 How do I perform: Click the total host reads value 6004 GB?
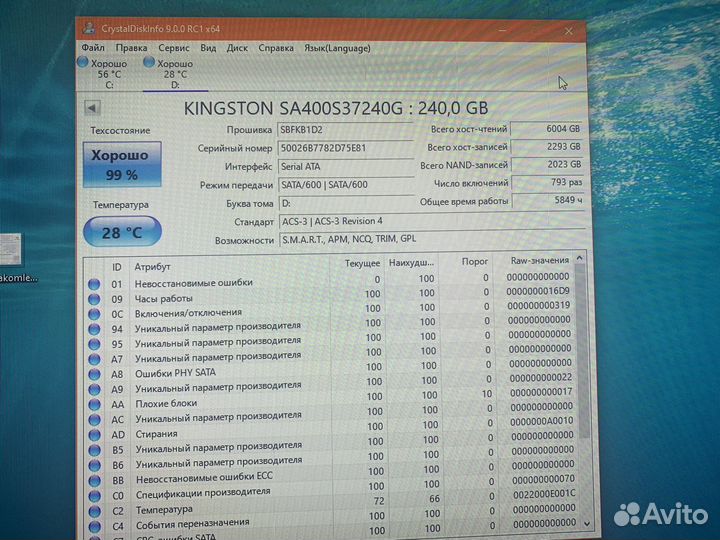[x=546, y=129]
